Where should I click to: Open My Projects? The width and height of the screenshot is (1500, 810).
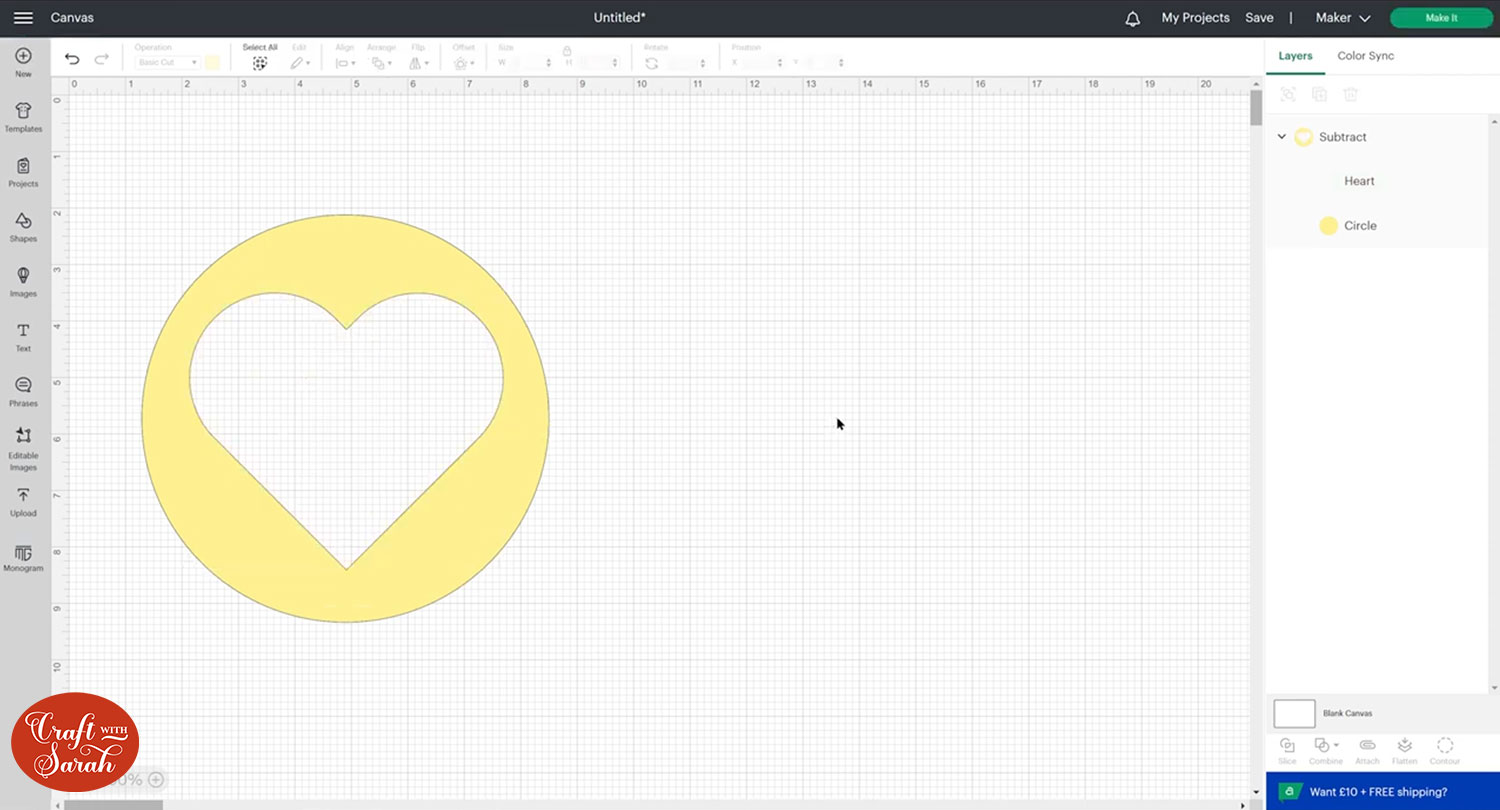tap(1195, 18)
